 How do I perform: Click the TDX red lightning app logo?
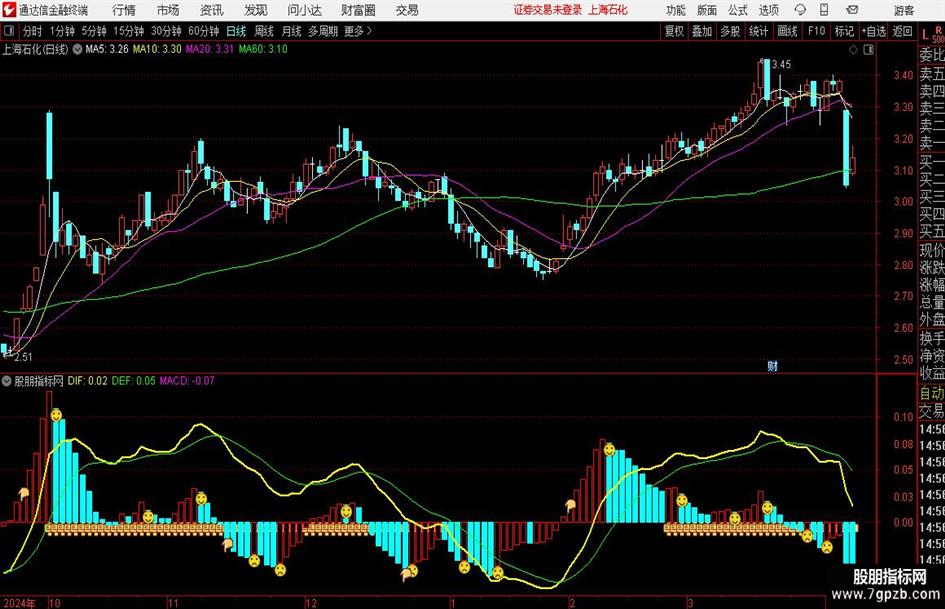(x=8, y=10)
